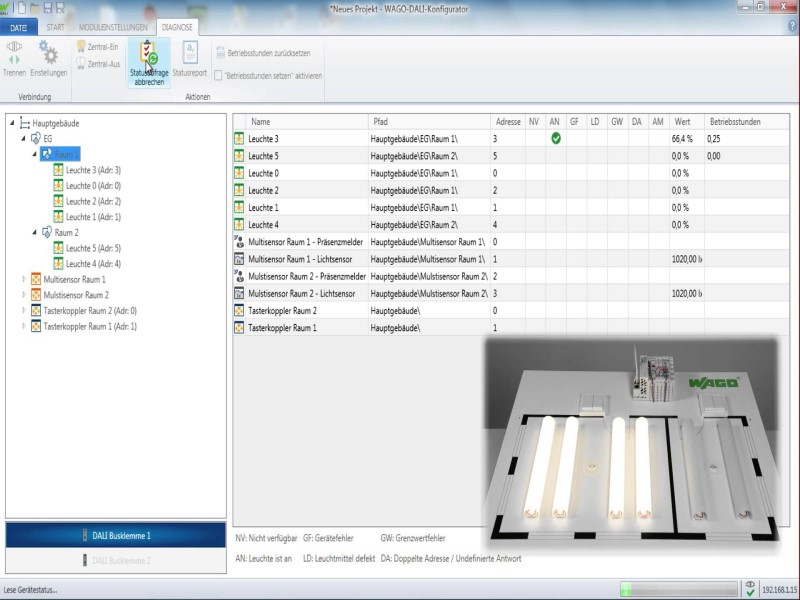Viewport: 800px width, 600px height.
Task: Click the EG floor icon in tree
Action: 36,138
